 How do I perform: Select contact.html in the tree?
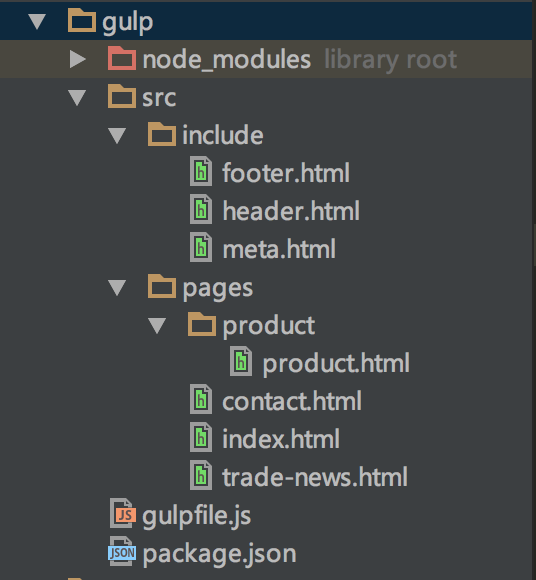291,401
